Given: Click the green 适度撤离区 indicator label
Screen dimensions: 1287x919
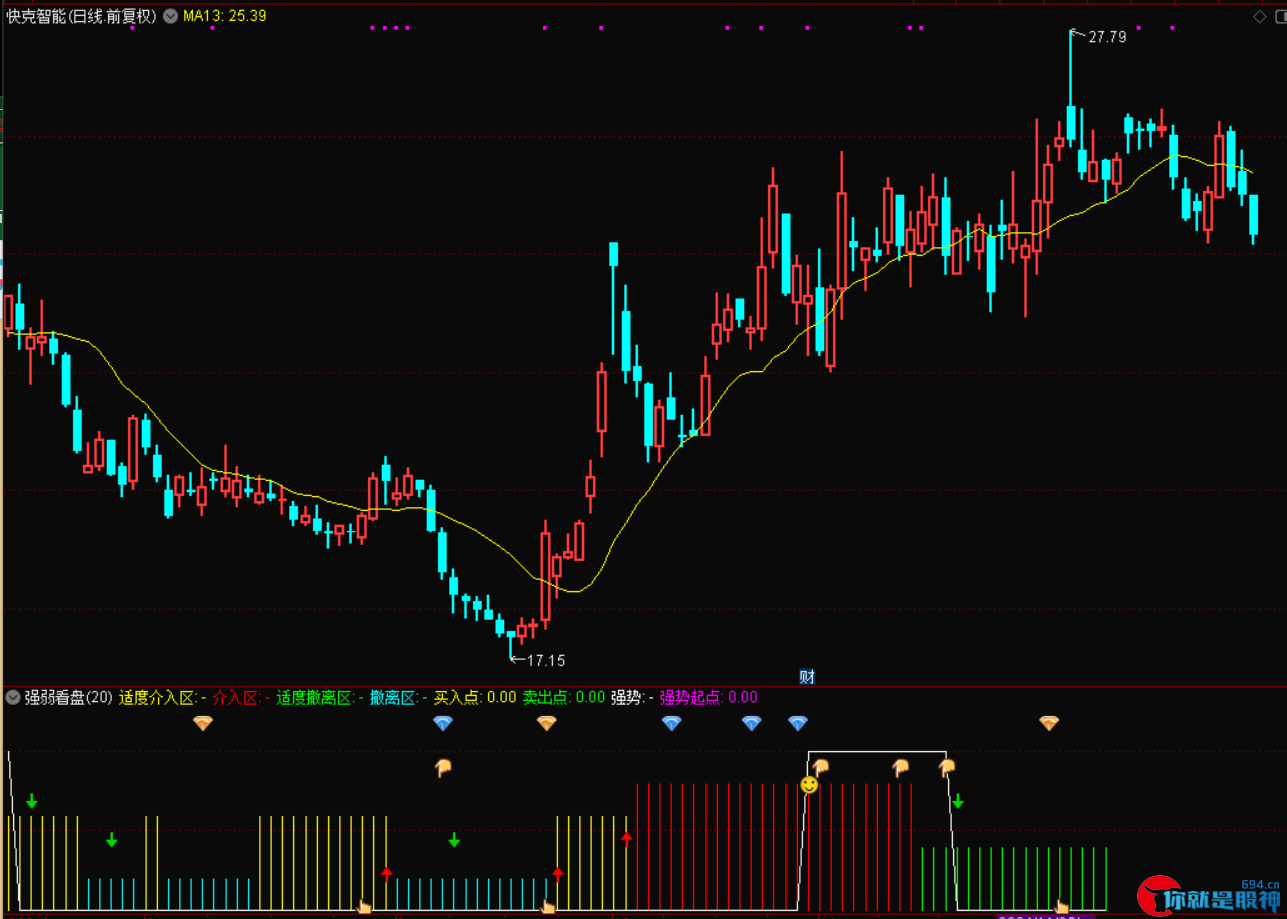Looking at the screenshot, I should click(320, 697).
